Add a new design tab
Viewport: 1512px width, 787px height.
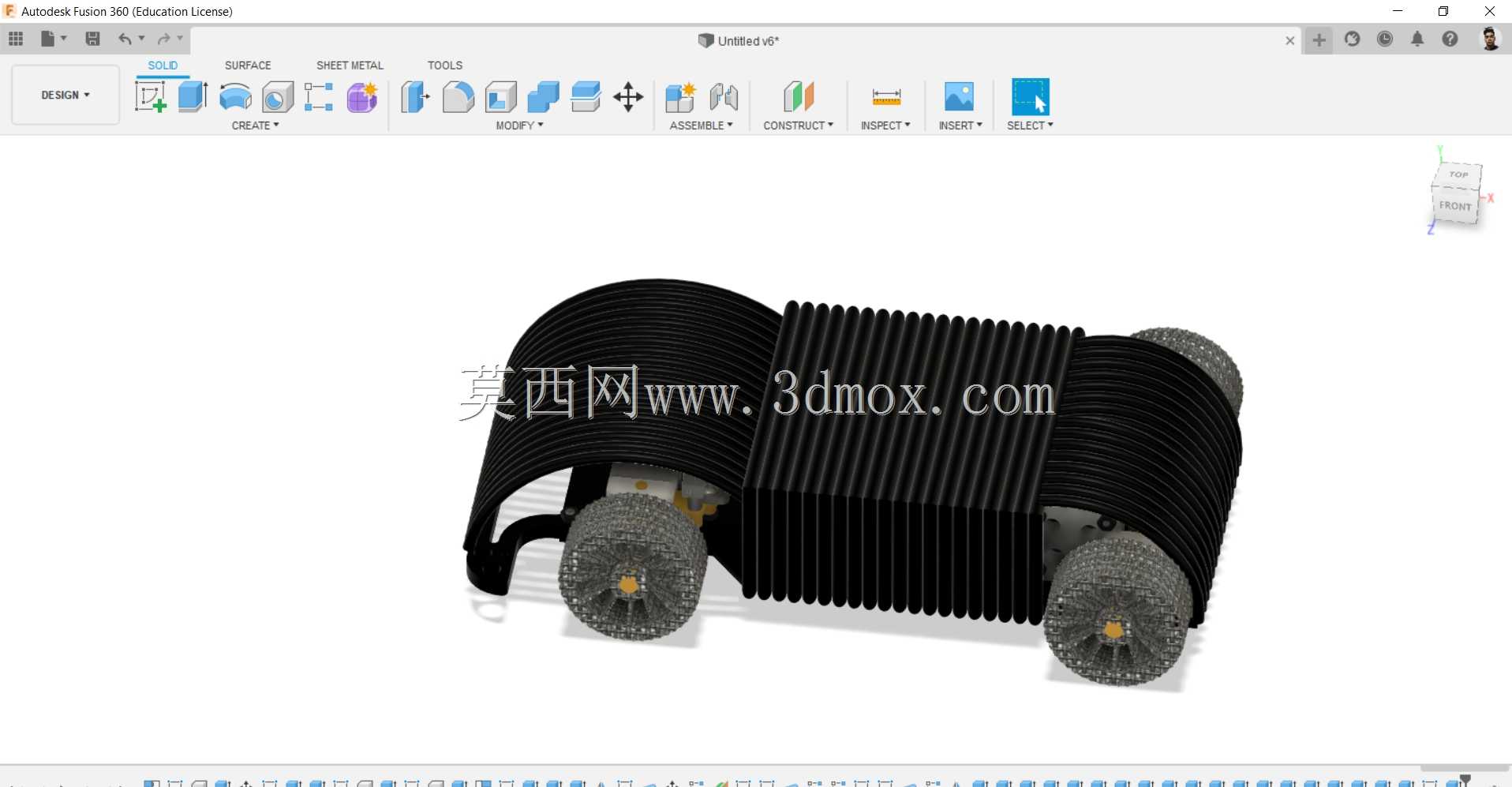tap(1319, 40)
